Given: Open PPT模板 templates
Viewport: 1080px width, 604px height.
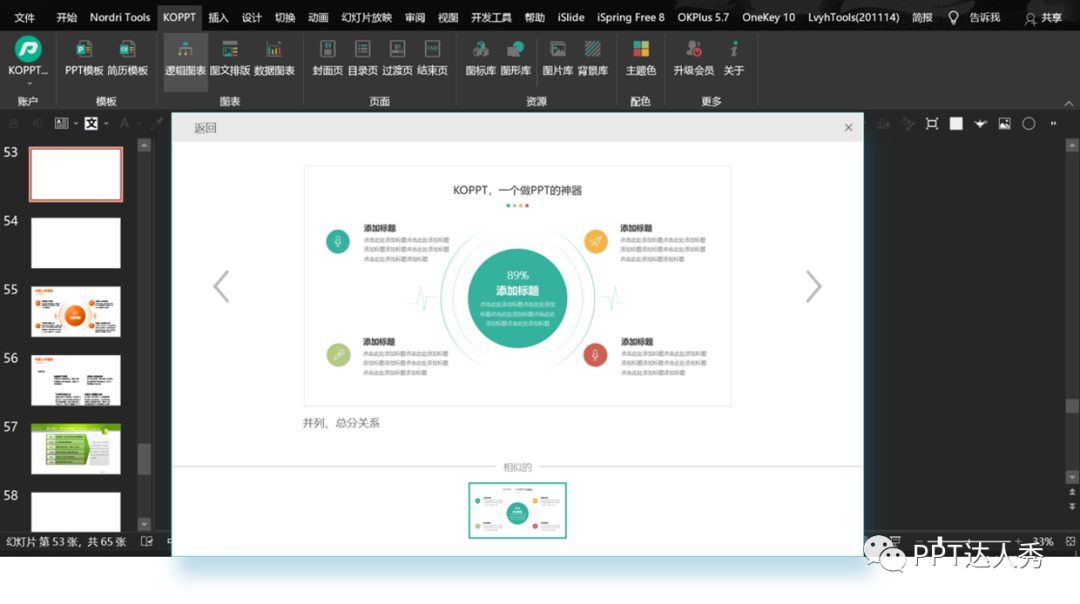Looking at the screenshot, I should (x=84, y=57).
